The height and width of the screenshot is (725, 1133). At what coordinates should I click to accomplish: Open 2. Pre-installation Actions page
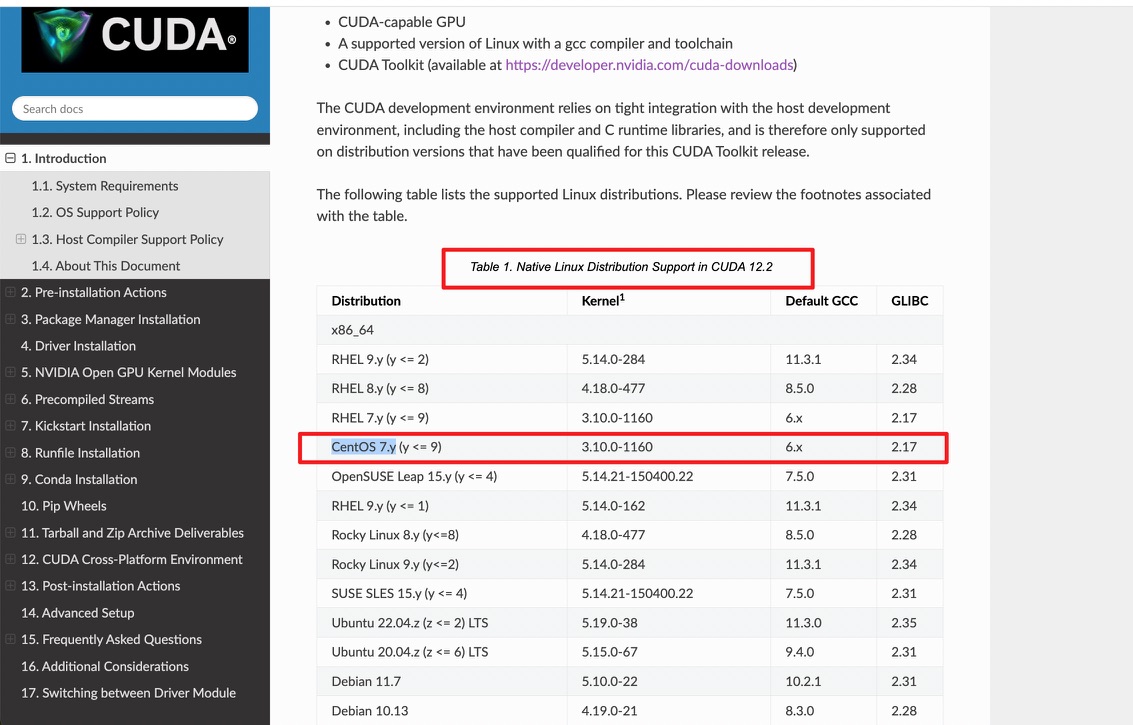(x=94, y=292)
